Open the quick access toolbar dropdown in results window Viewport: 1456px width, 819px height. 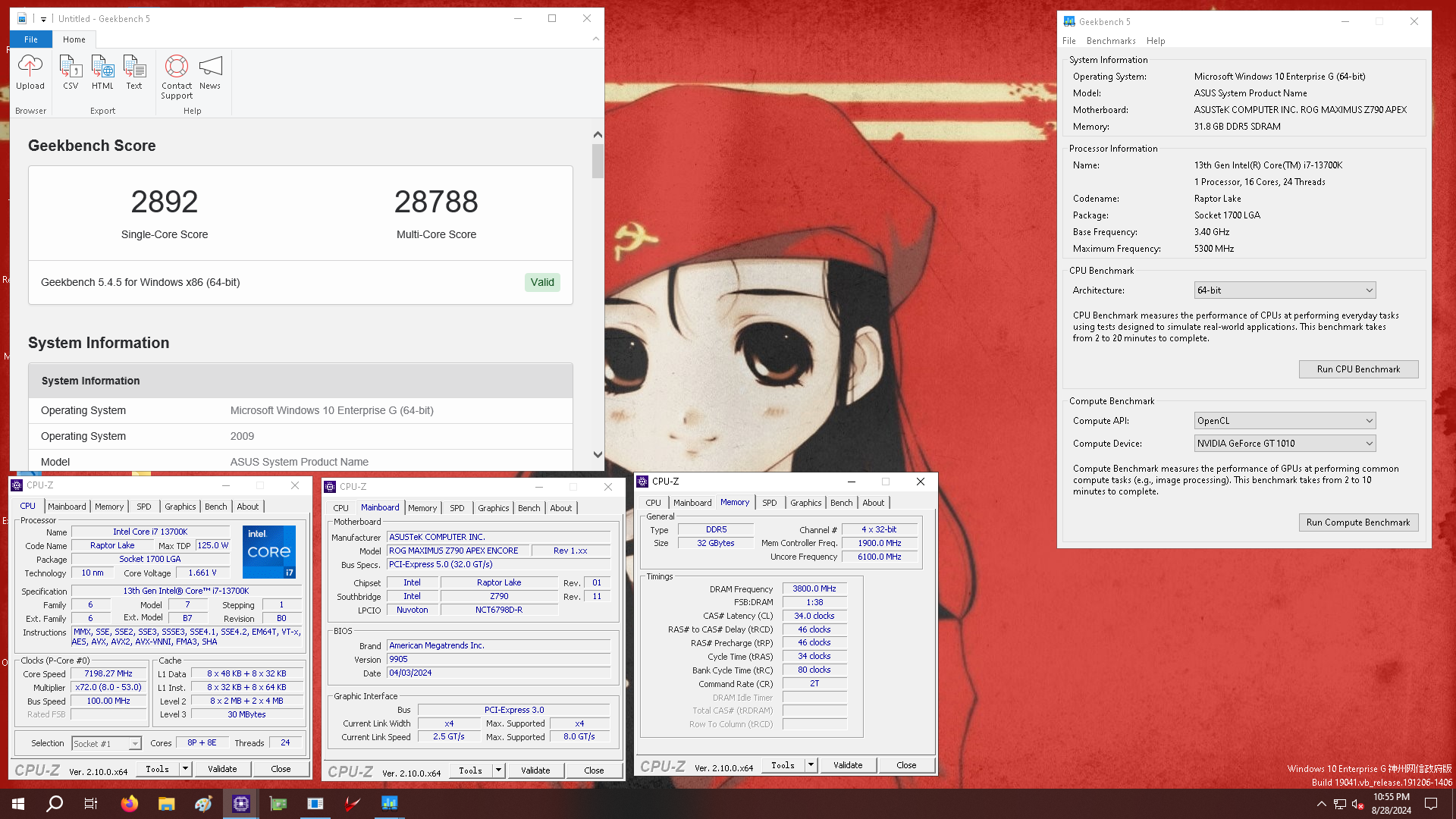pos(43,19)
